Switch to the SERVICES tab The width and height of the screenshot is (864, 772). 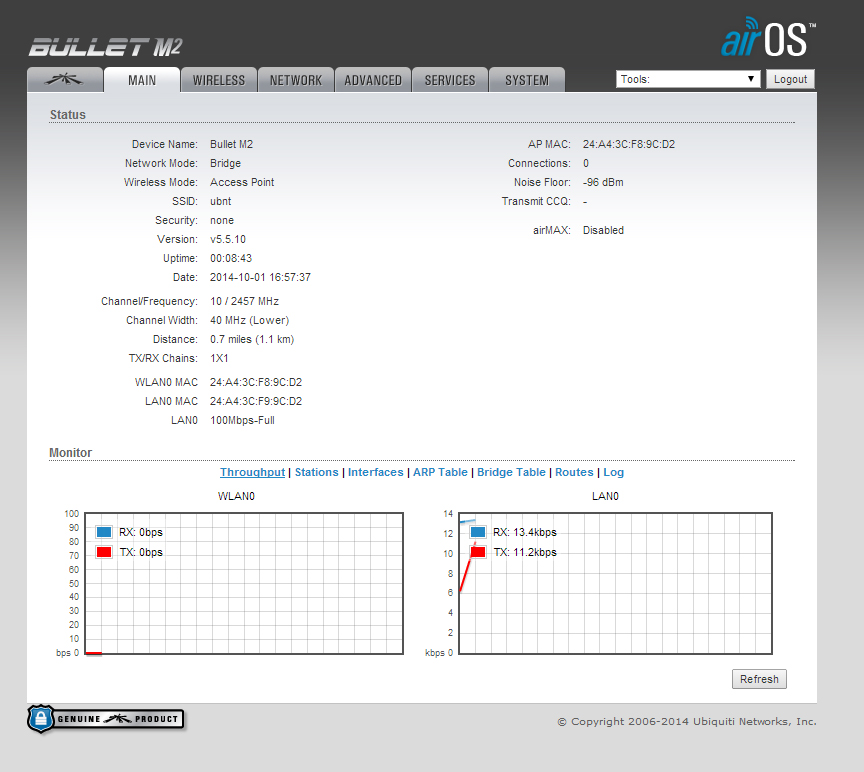(450, 80)
